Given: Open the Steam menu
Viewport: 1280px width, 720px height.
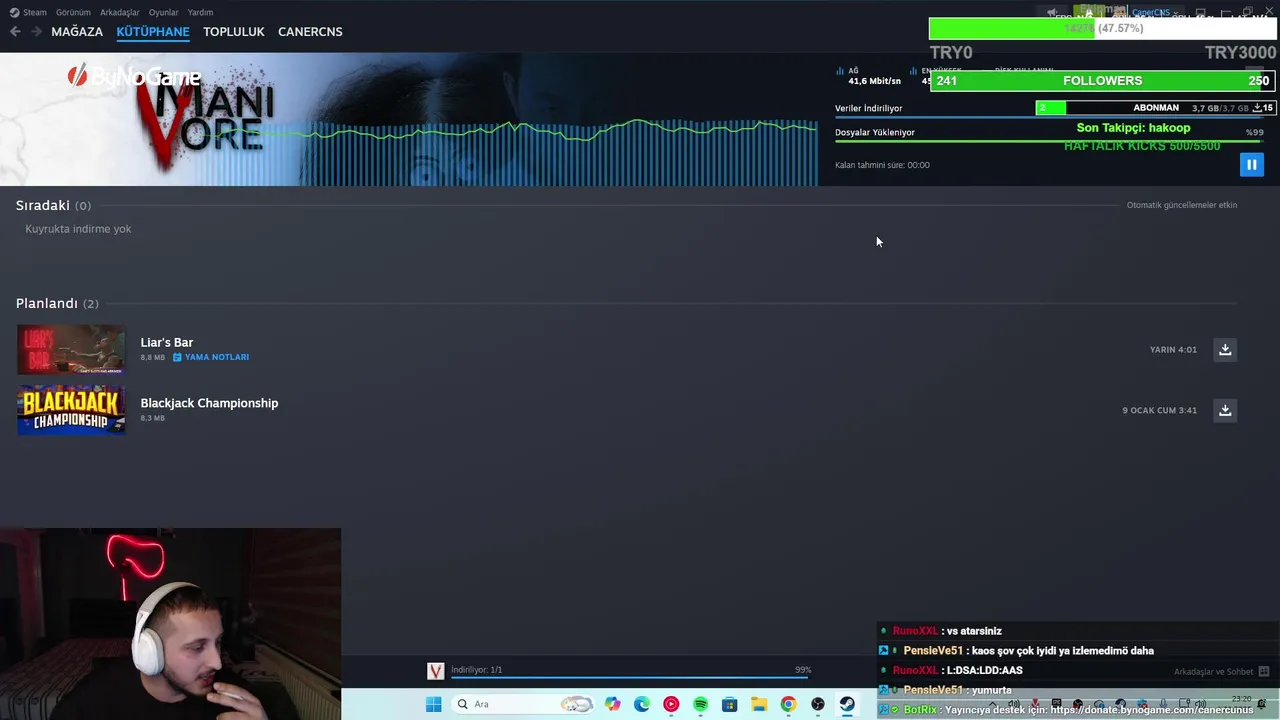Looking at the screenshot, I should click(x=29, y=12).
